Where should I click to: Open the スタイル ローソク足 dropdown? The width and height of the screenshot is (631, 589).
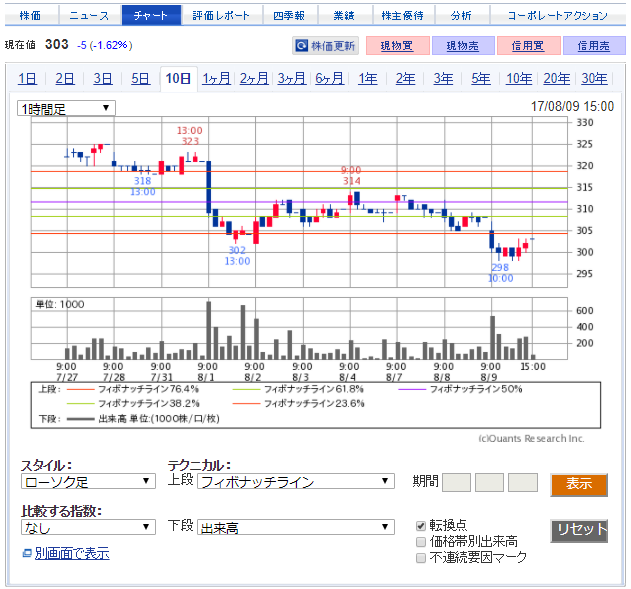[88, 481]
